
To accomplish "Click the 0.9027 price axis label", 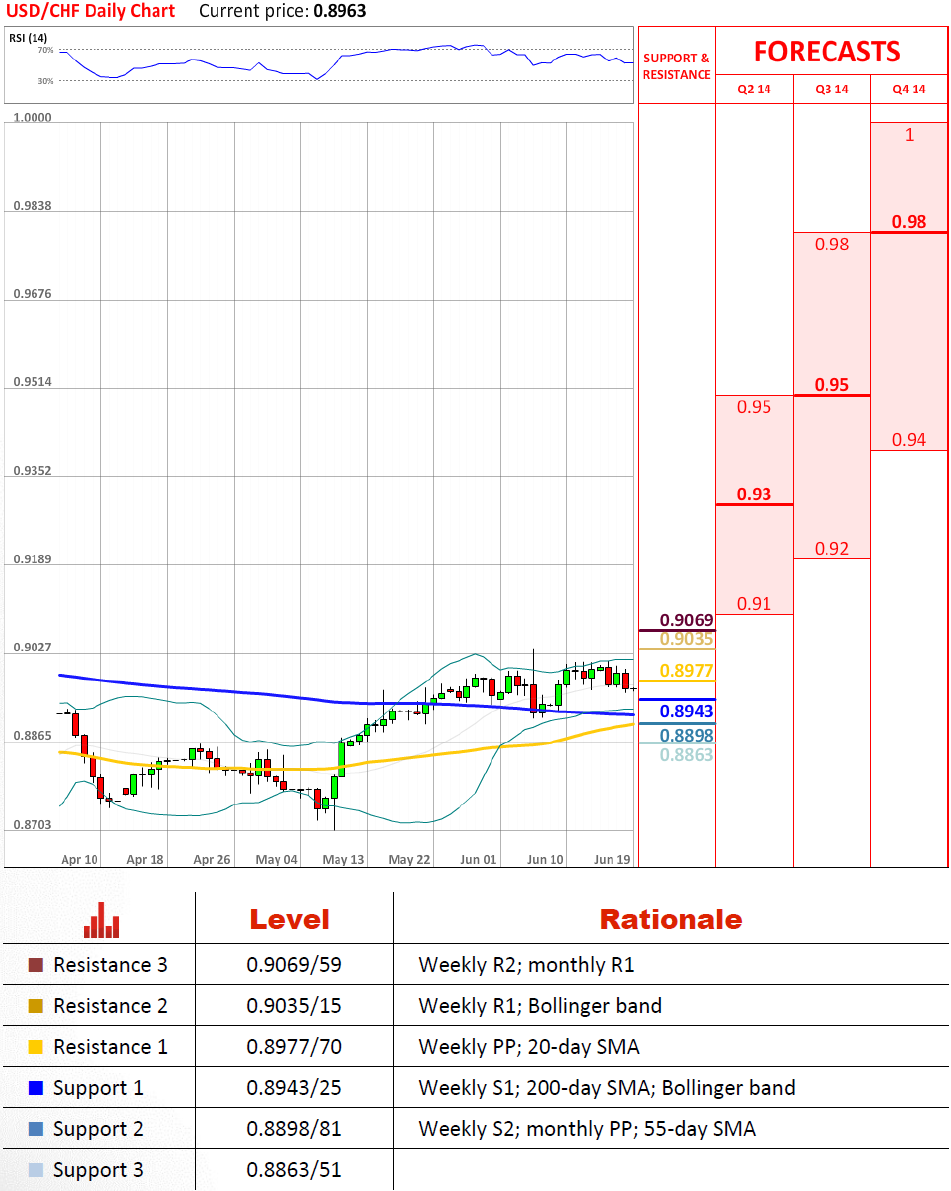I will click(33, 647).
